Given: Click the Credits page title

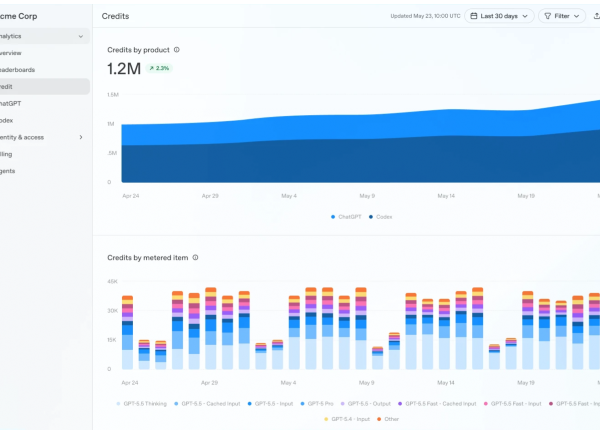Looking at the screenshot, I should 115,16.
